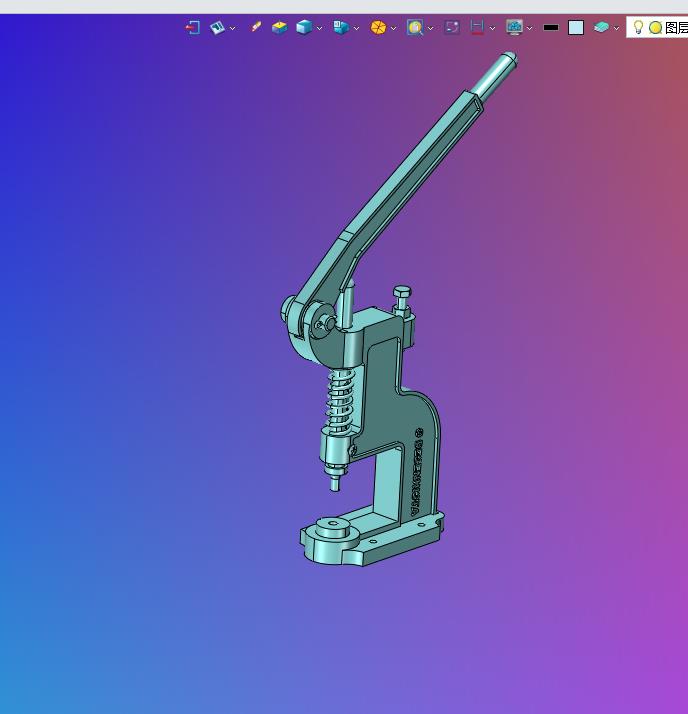Screen dimensions: 688x714
Task: Expand the shaded cube dropdown arrow
Action: point(320,28)
